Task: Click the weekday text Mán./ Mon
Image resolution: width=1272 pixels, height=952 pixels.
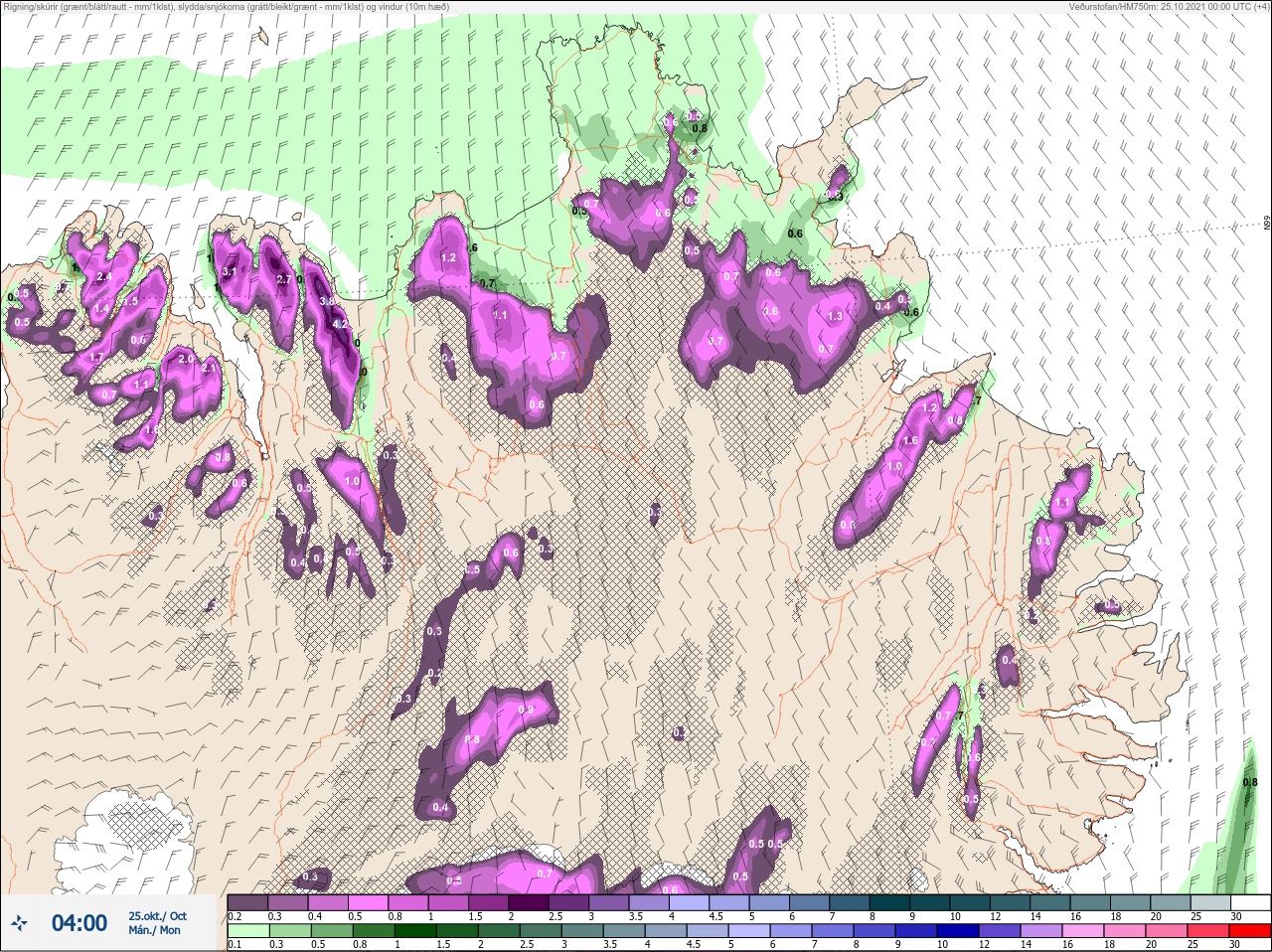Action: [154, 930]
